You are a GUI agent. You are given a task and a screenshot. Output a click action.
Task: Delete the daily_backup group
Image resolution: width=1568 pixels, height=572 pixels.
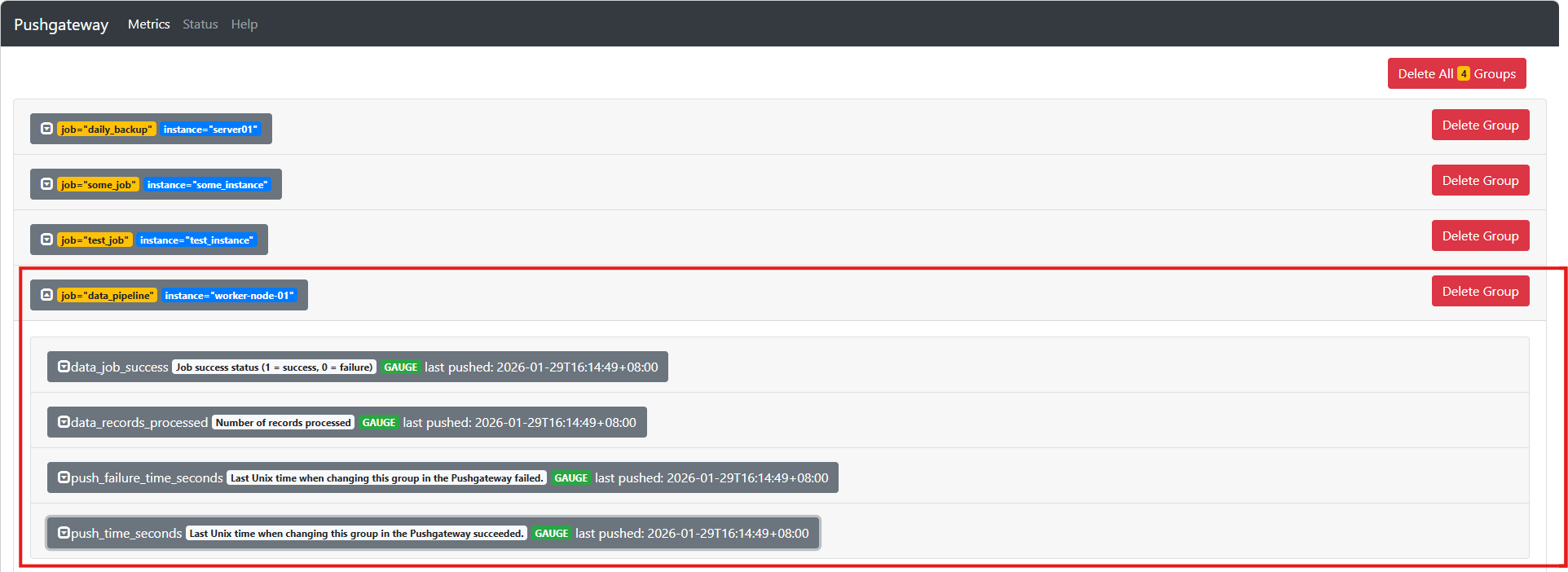click(x=1480, y=125)
